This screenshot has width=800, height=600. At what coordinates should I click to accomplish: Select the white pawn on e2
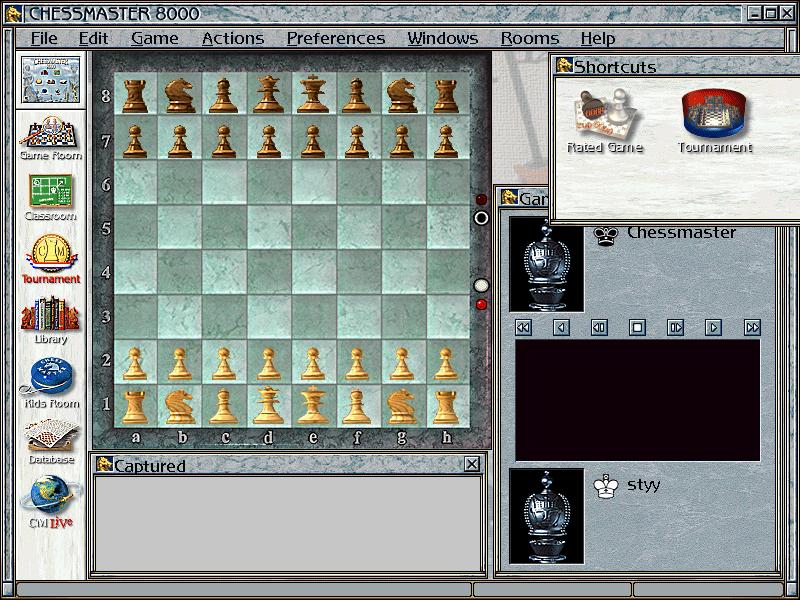(x=313, y=362)
